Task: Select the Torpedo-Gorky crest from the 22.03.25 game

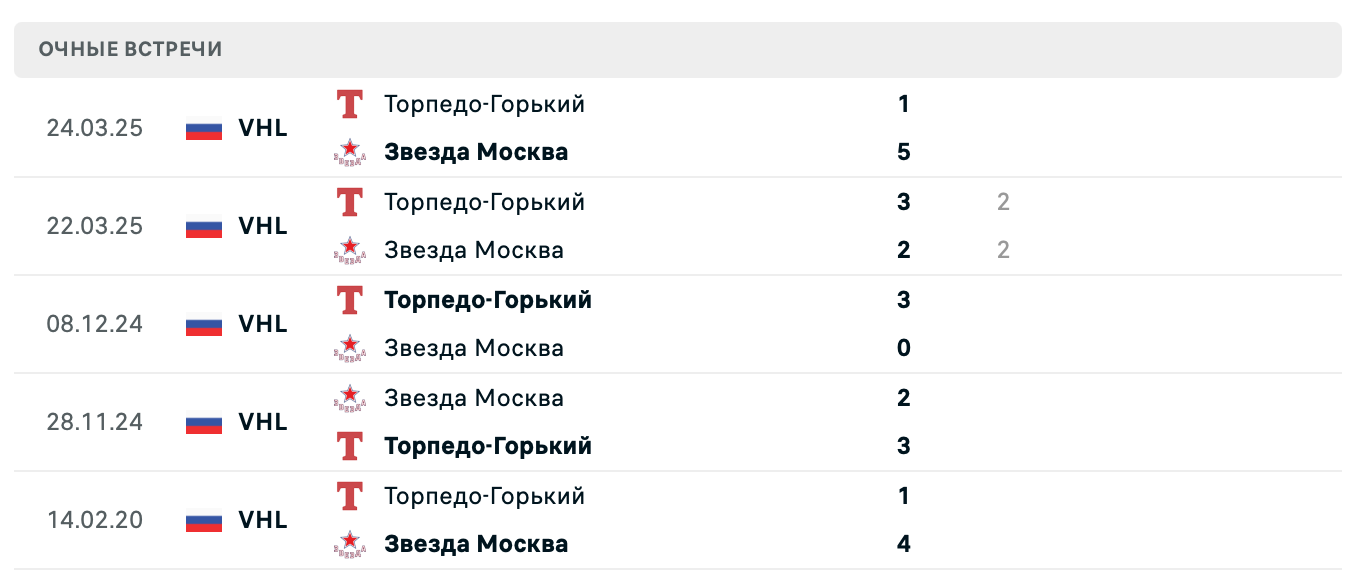Action: click(x=349, y=202)
